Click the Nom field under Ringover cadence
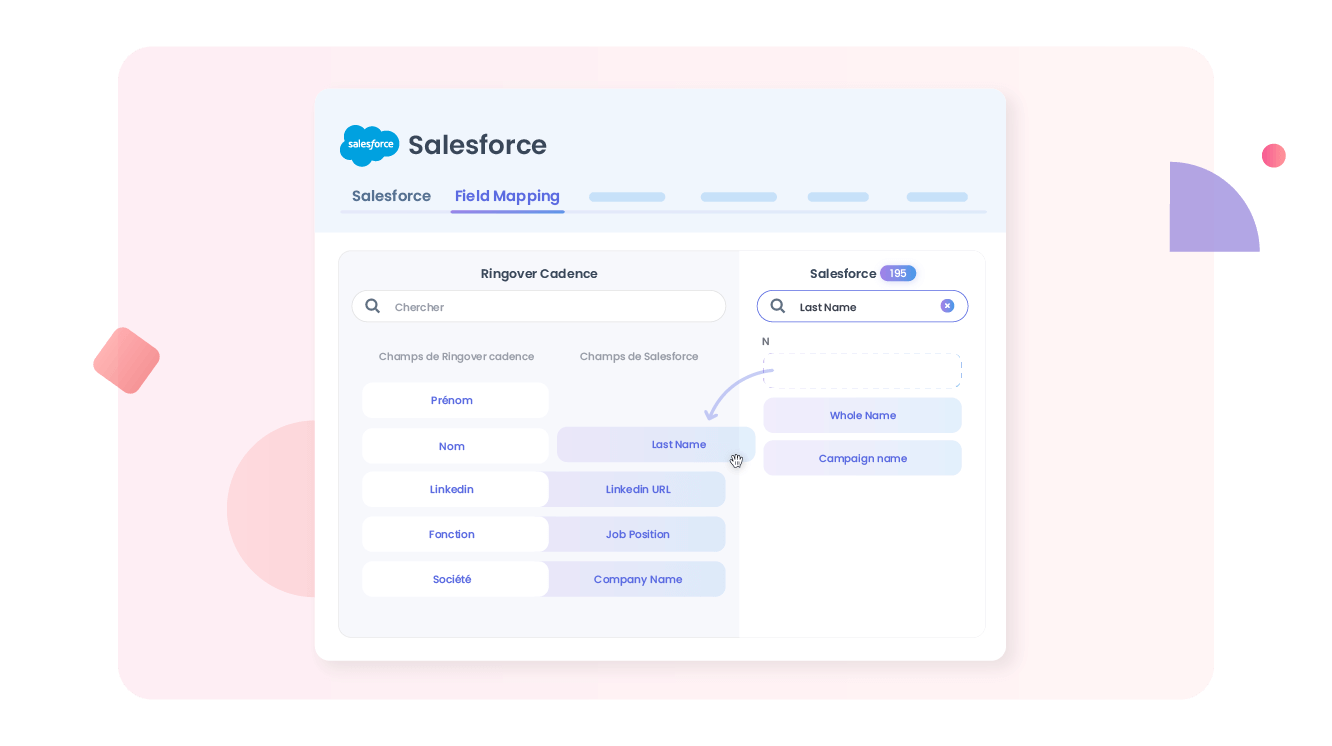 click(x=452, y=446)
